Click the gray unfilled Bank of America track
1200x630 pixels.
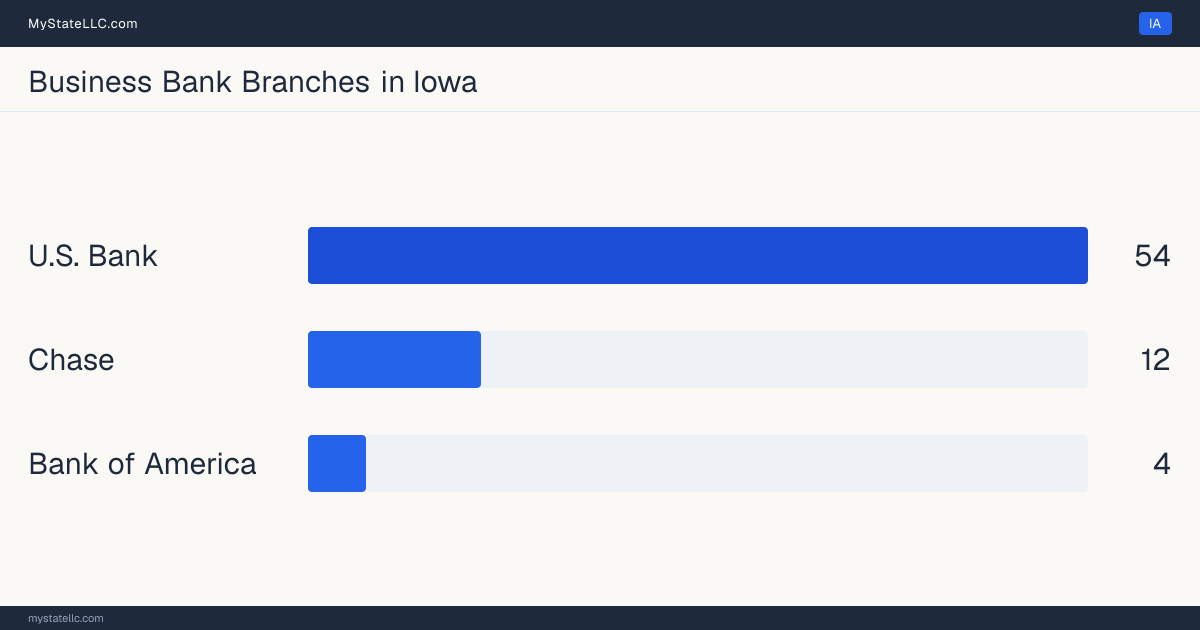click(727, 464)
